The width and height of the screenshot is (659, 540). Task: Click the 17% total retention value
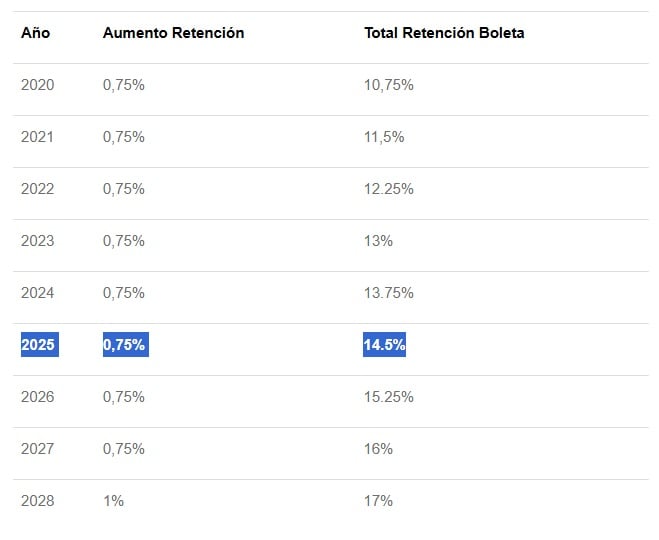click(378, 501)
